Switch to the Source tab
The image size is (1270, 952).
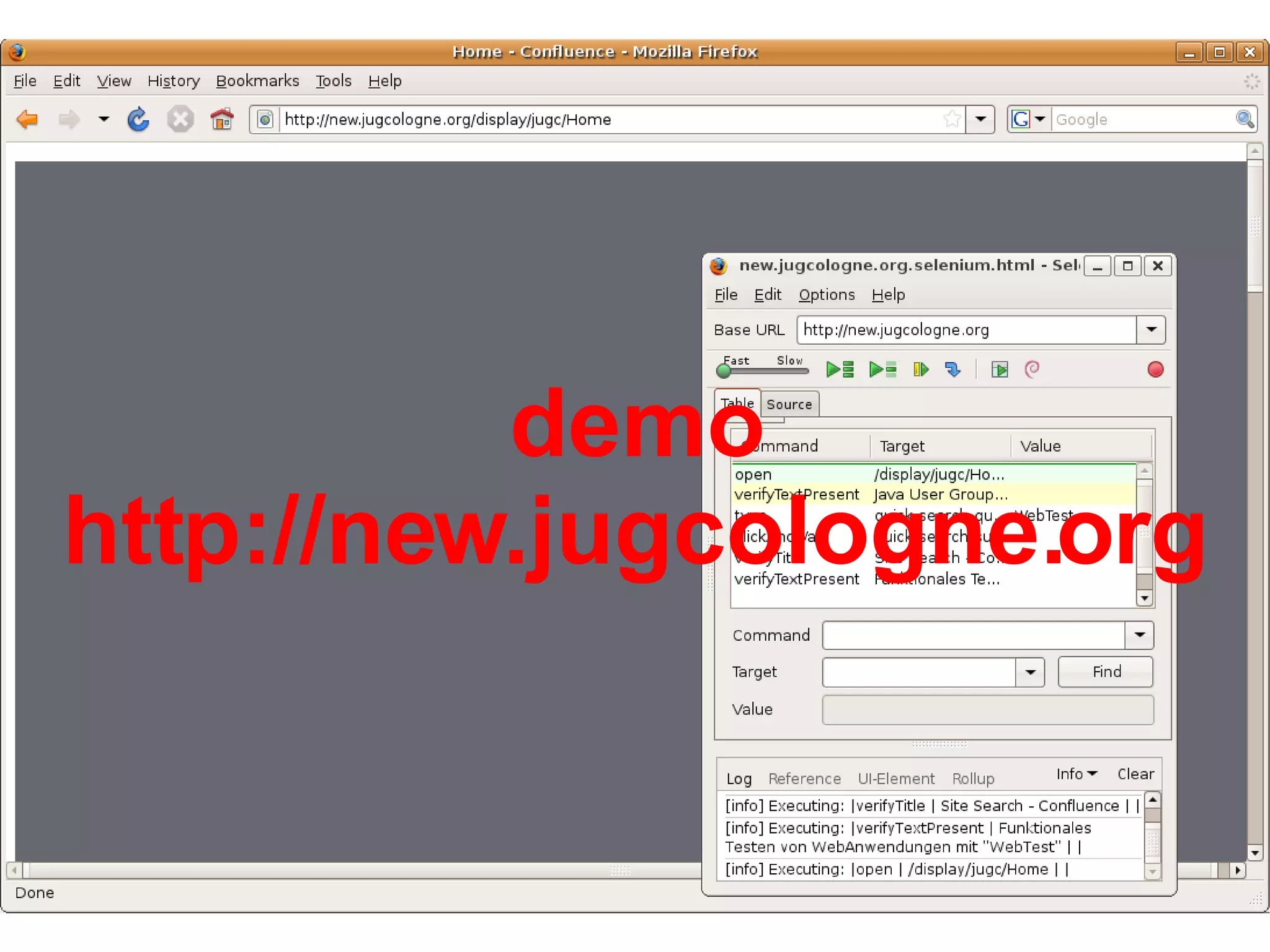pyautogui.click(x=789, y=404)
